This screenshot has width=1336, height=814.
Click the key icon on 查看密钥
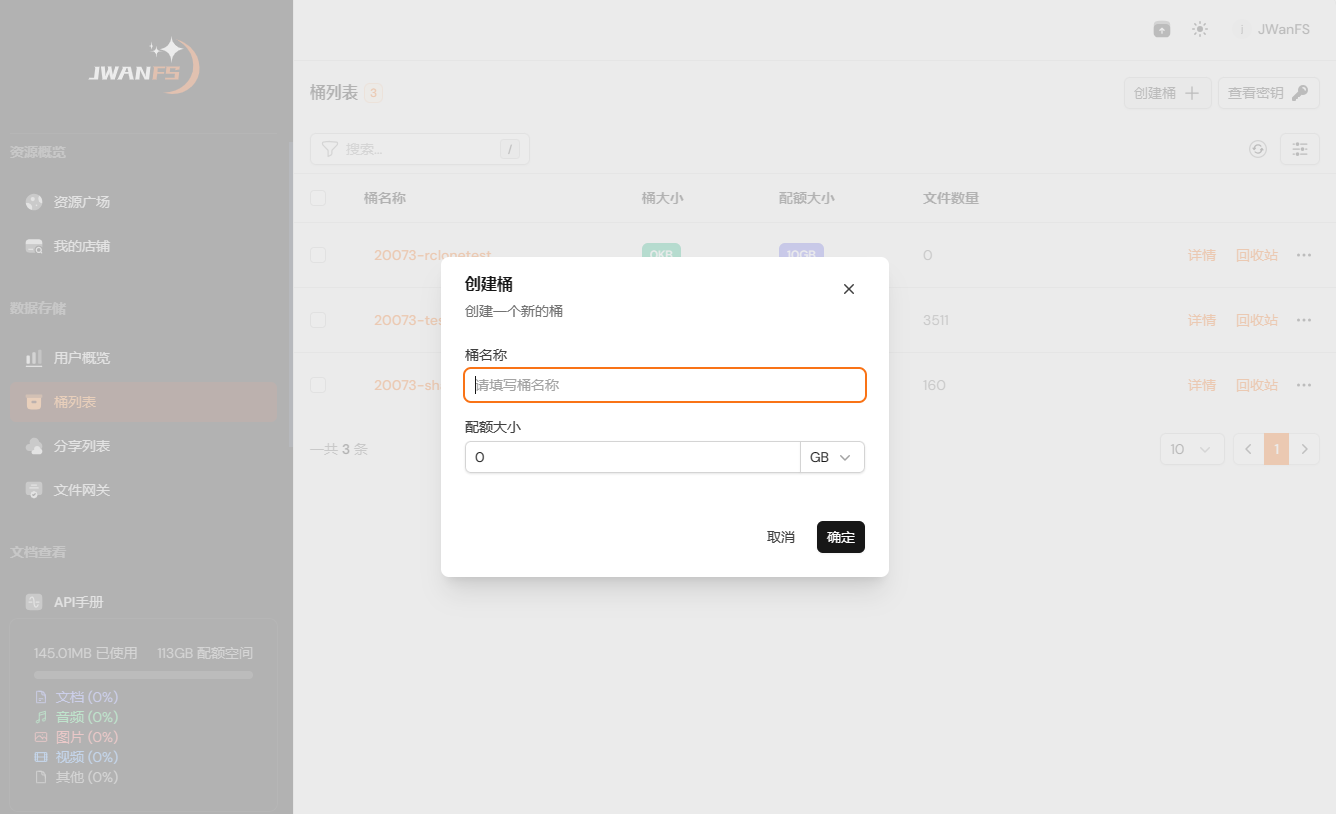click(x=1299, y=93)
